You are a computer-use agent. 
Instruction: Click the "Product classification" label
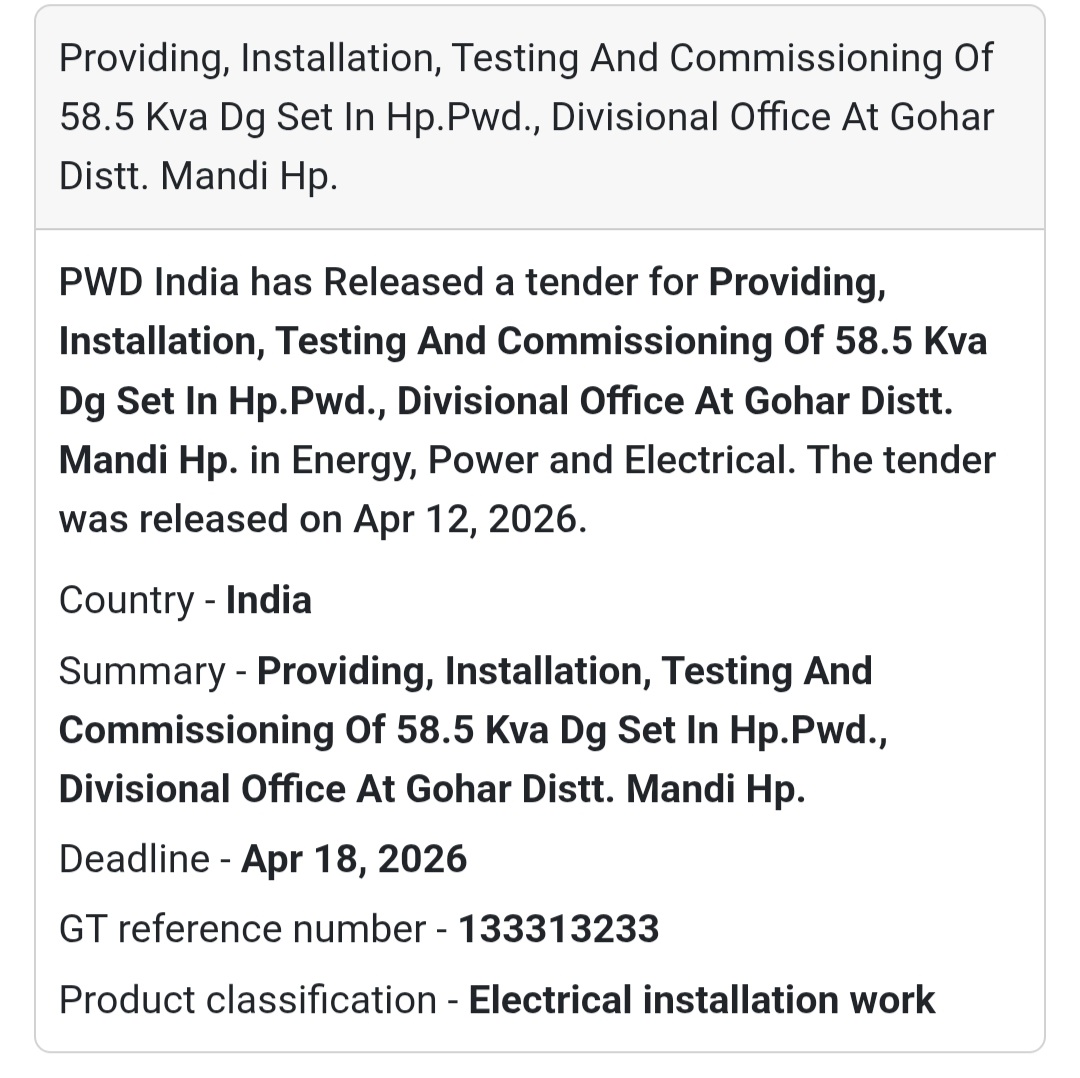tap(247, 1000)
